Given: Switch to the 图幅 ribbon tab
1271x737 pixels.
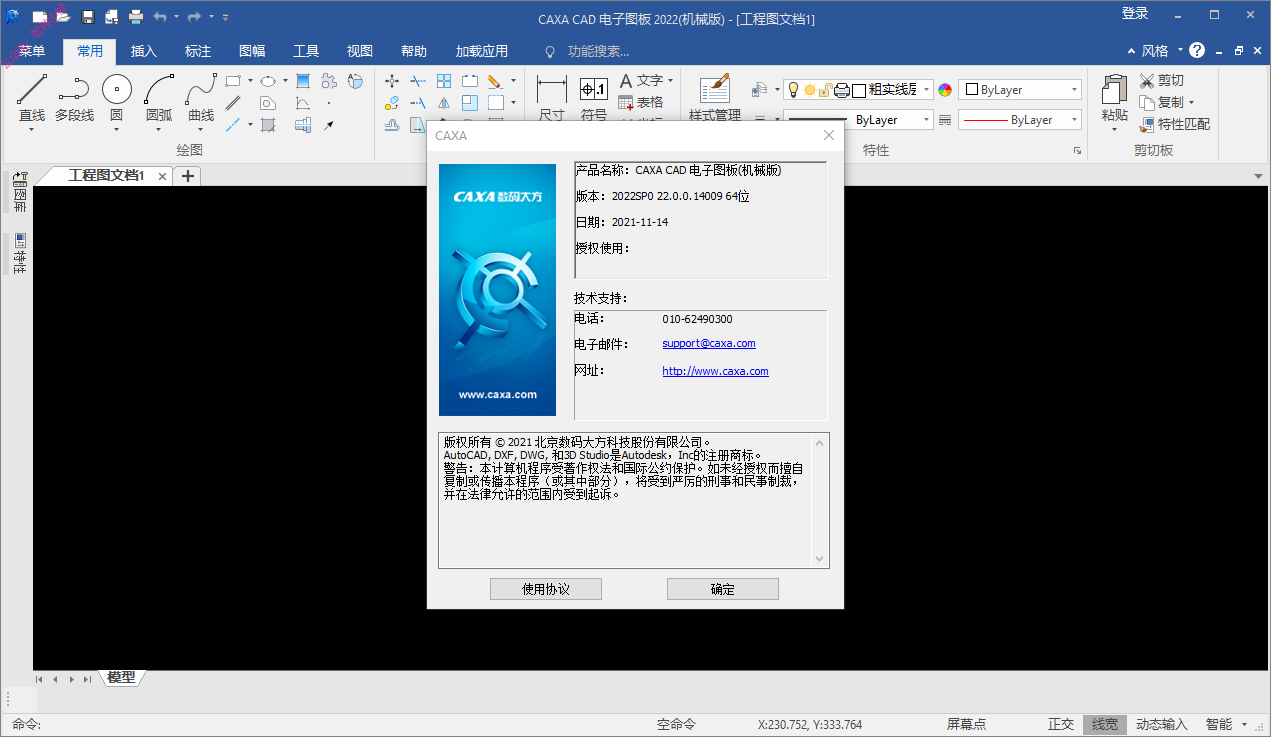Looking at the screenshot, I should point(252,51).
